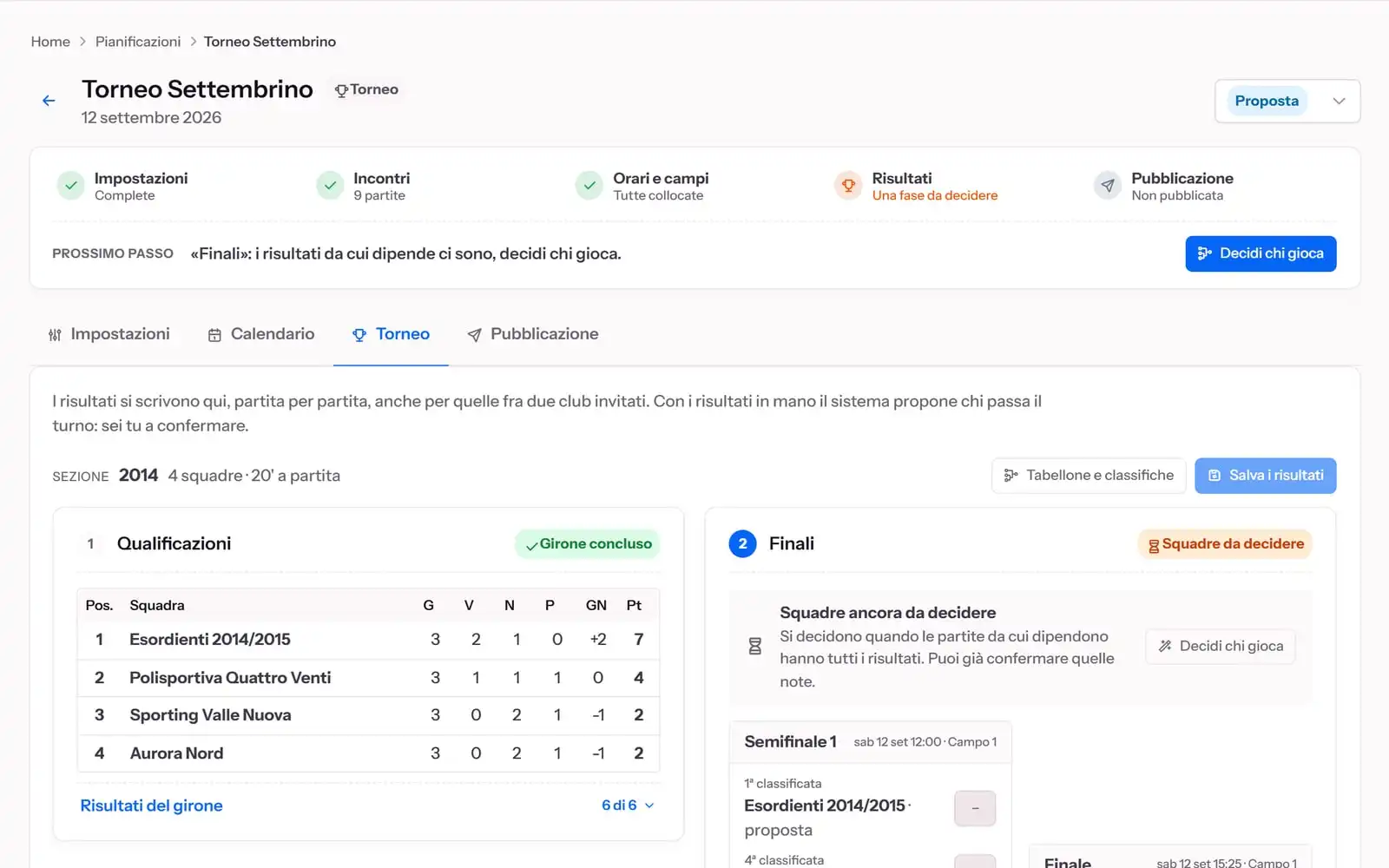
Task: Click the Impostazioni step green check icon
Action: coord(71,185)
